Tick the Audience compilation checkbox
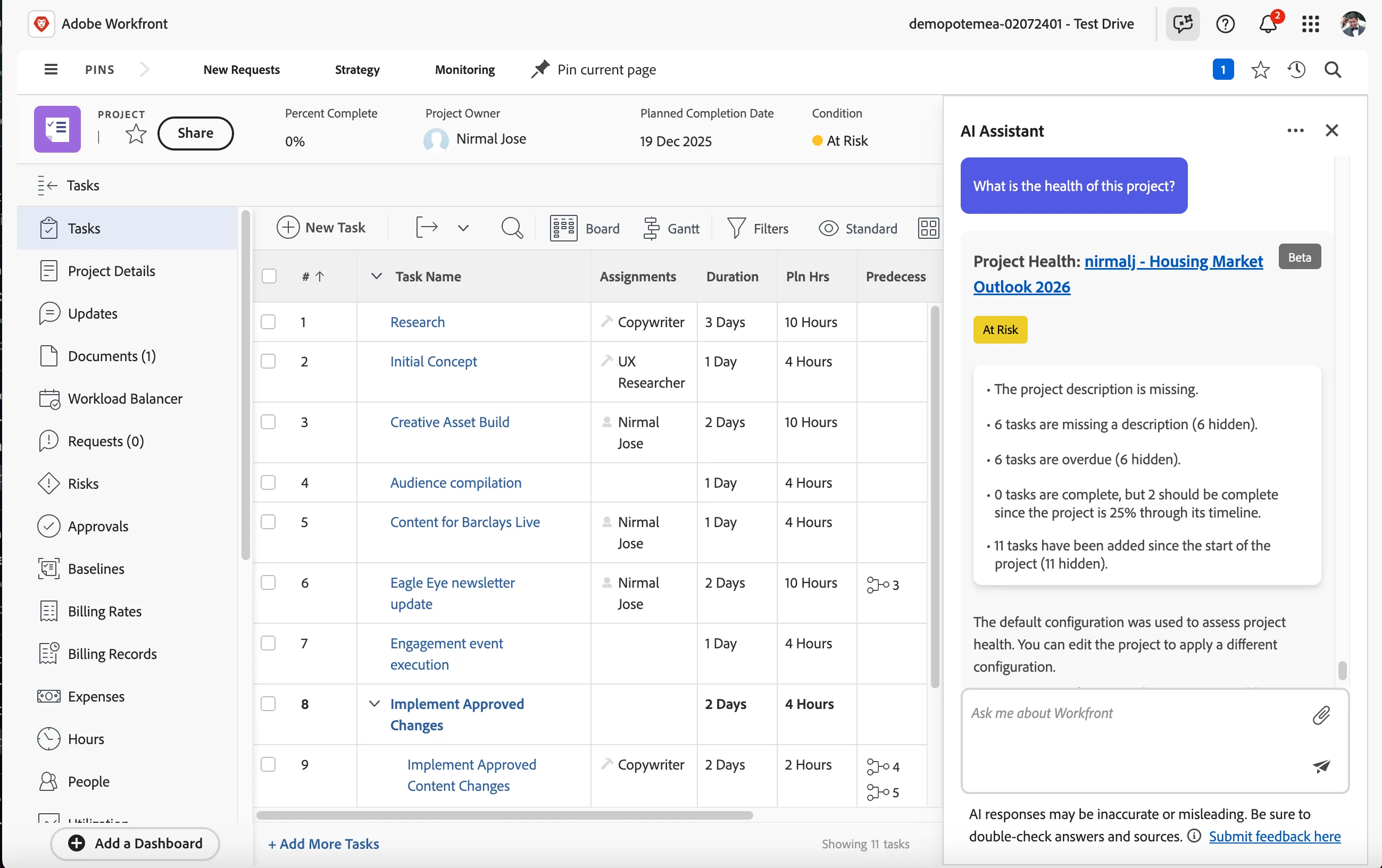The height and width of the screenshot is (868, 1382). tap(268, 482)
